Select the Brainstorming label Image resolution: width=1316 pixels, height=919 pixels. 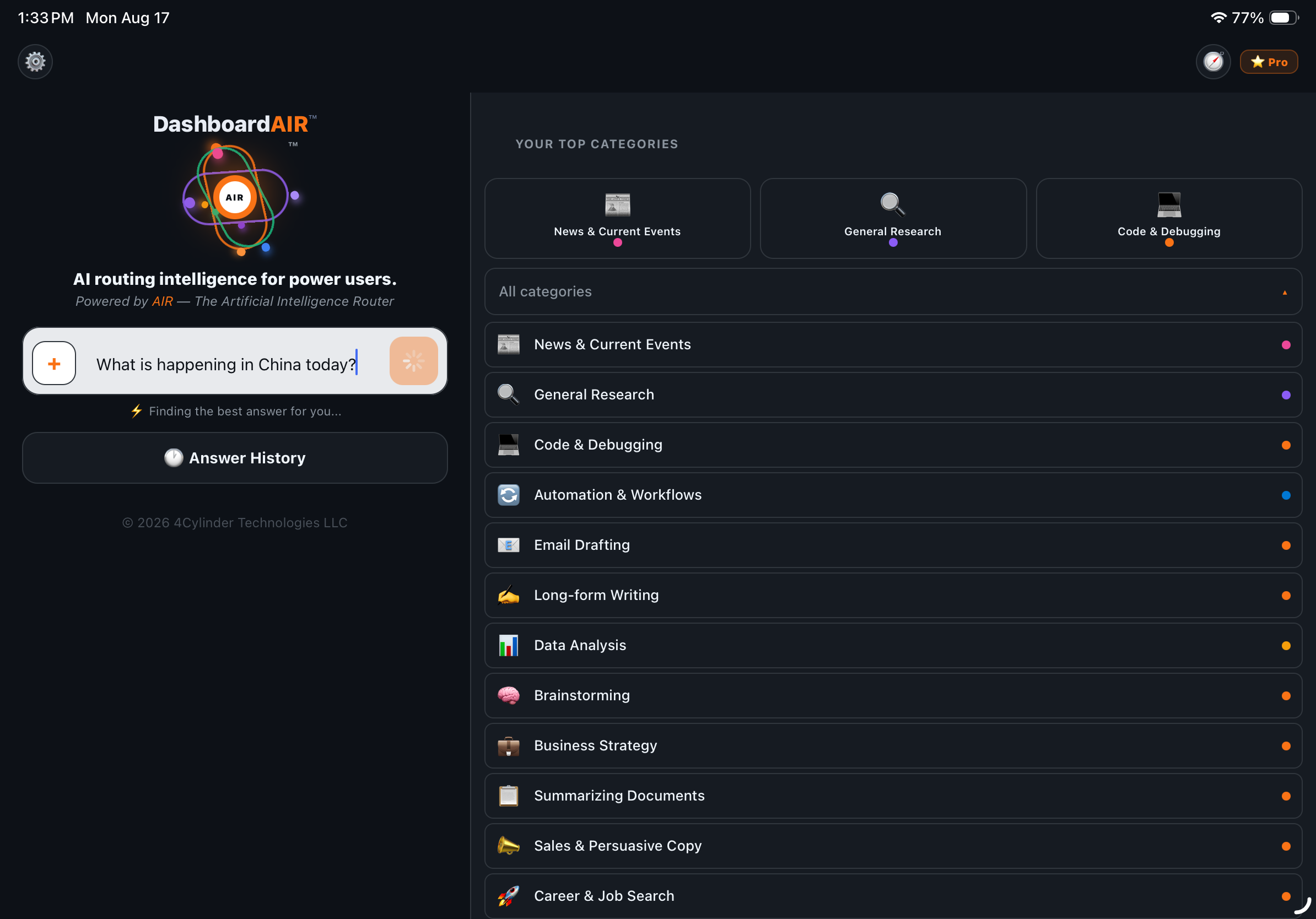pyautogui.click(x=582, y=695)
